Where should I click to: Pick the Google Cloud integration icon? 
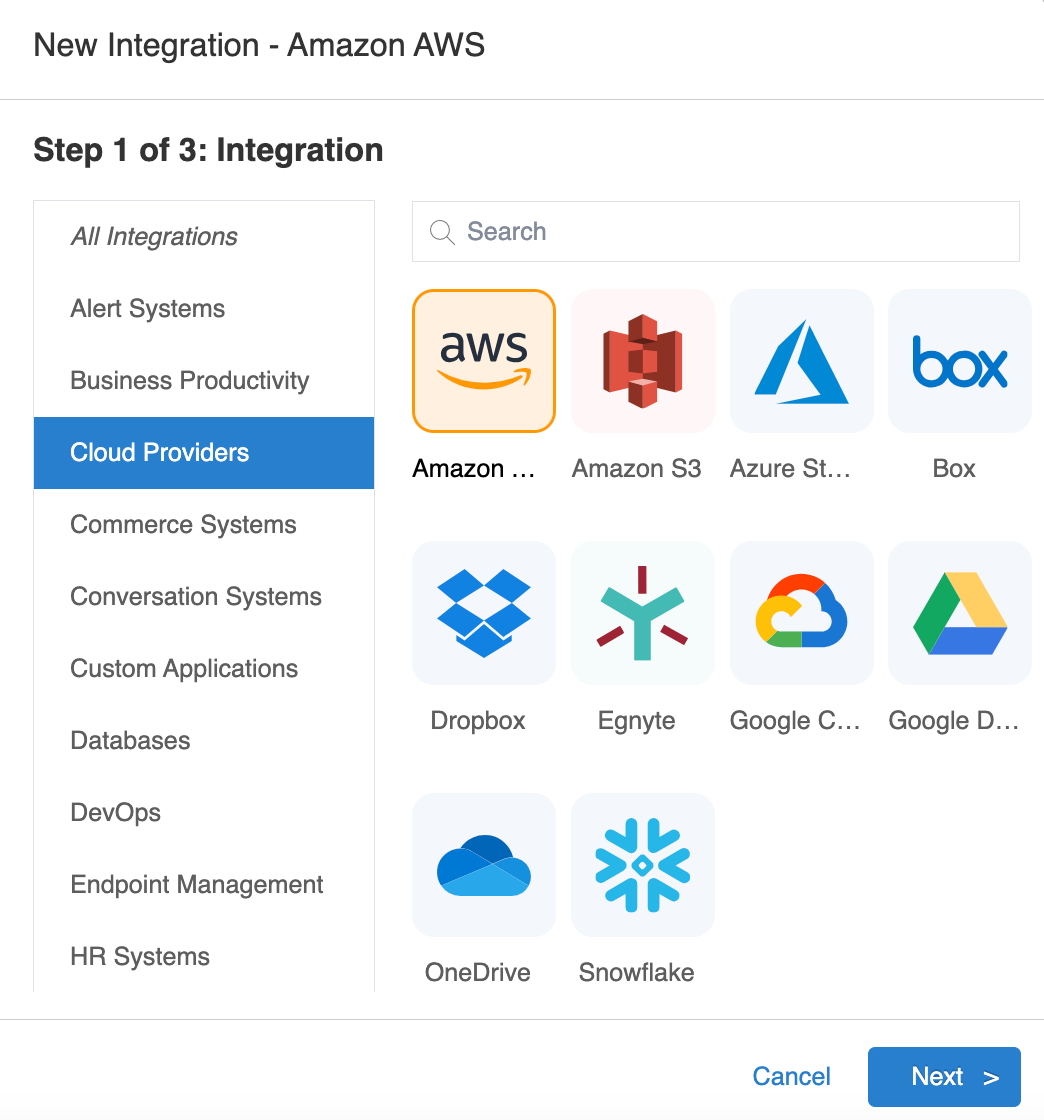[x=801, y=613]
